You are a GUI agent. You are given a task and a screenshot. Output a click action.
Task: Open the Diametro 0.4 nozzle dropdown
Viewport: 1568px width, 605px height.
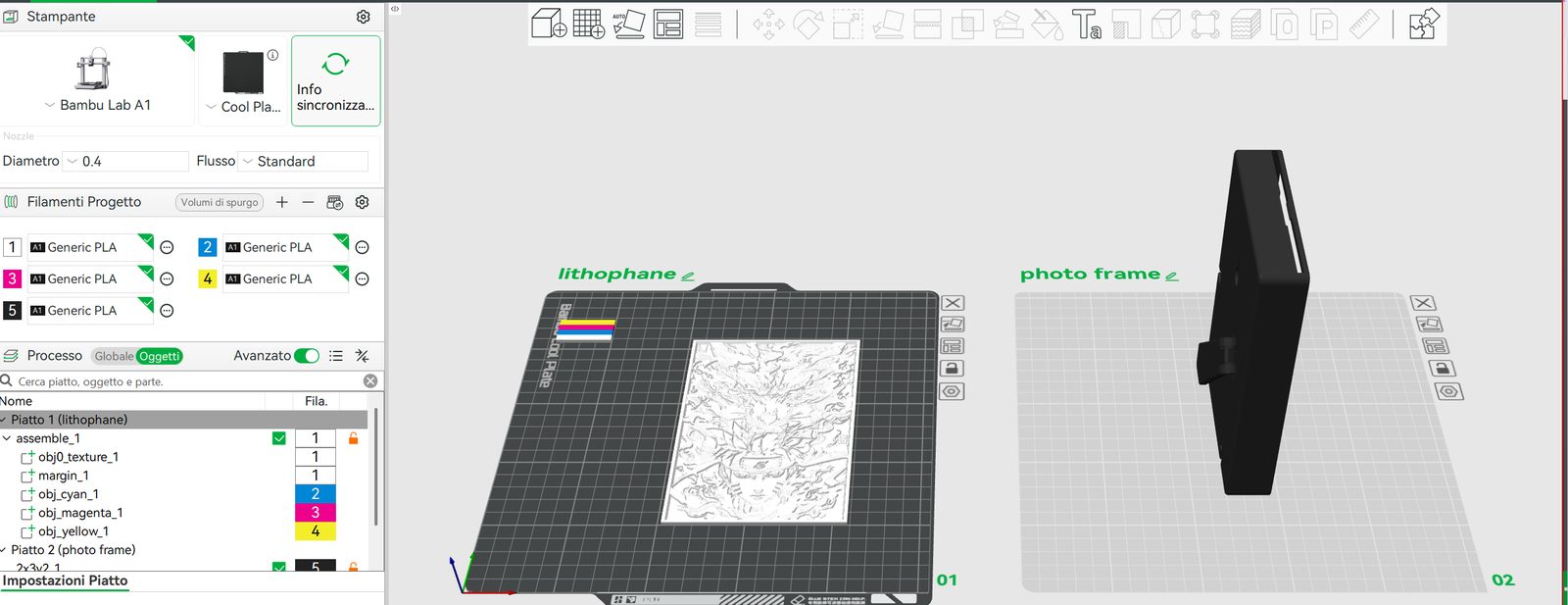[126, 161]
